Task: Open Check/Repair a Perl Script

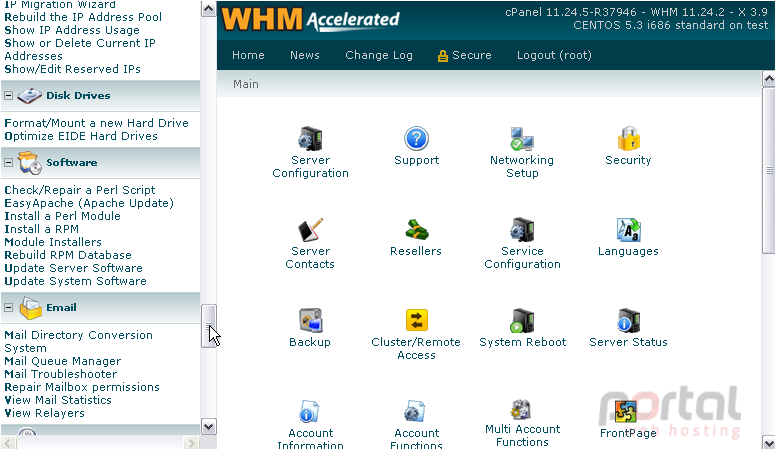Action: click(80, 190)
